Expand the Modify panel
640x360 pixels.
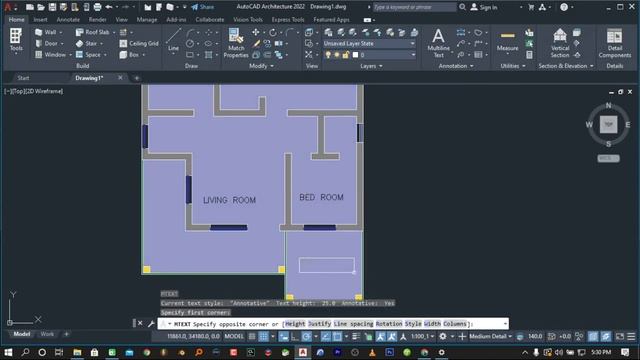pyautogui.click(x=261, y=66)
